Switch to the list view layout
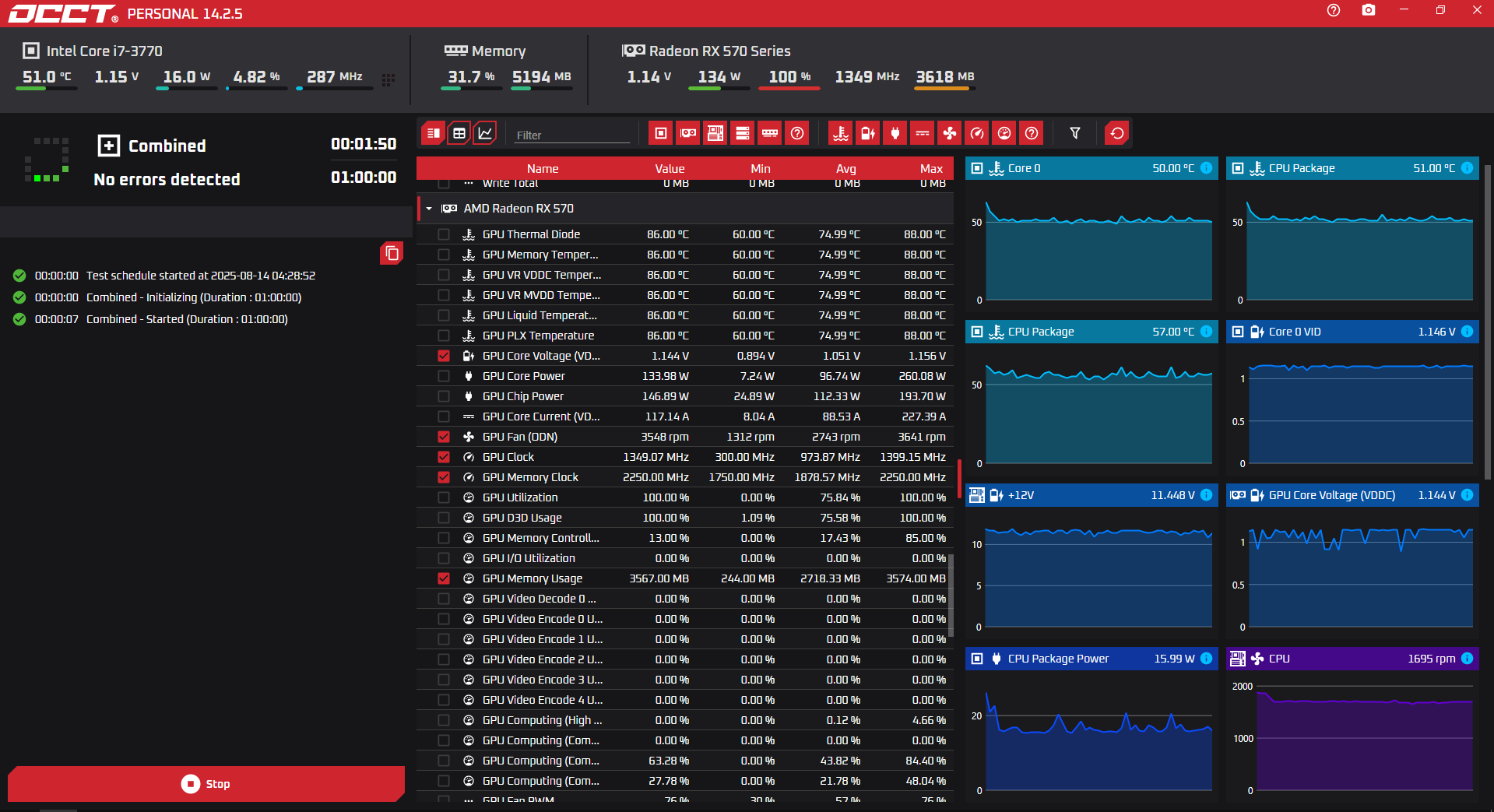Viewport: 1494px width, 812px height. click(434, 133)
